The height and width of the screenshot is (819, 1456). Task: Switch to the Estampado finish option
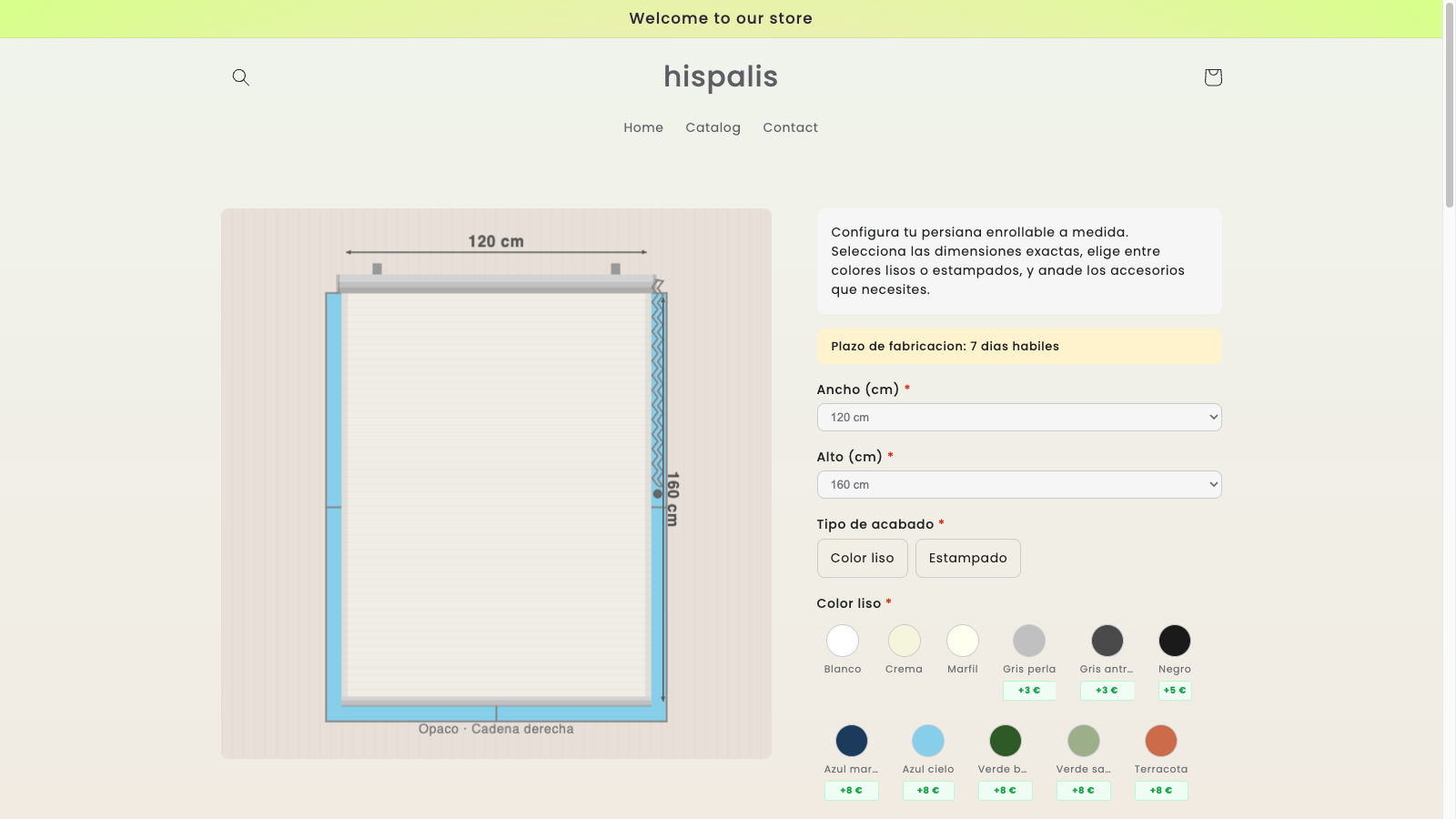967,558
